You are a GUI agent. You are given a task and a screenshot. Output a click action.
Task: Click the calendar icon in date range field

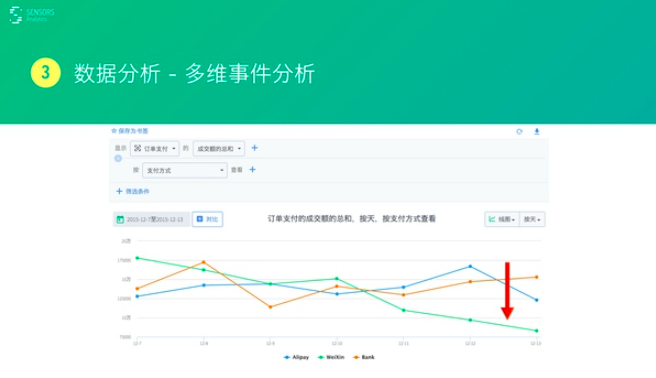click(120, 219)
